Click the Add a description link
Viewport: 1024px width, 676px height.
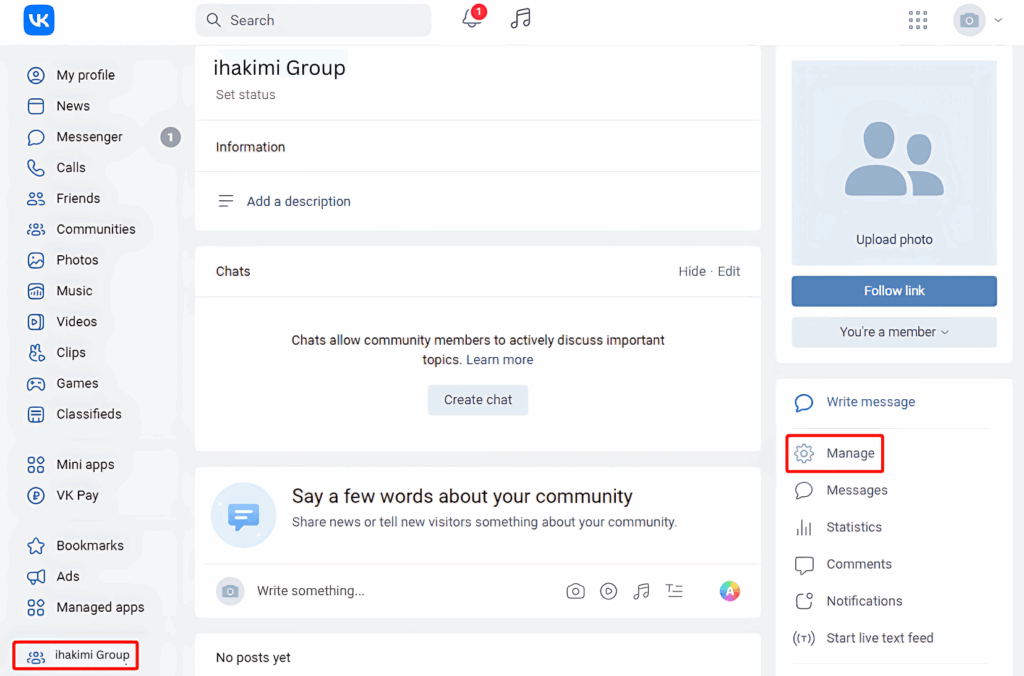tap(298, 201)
